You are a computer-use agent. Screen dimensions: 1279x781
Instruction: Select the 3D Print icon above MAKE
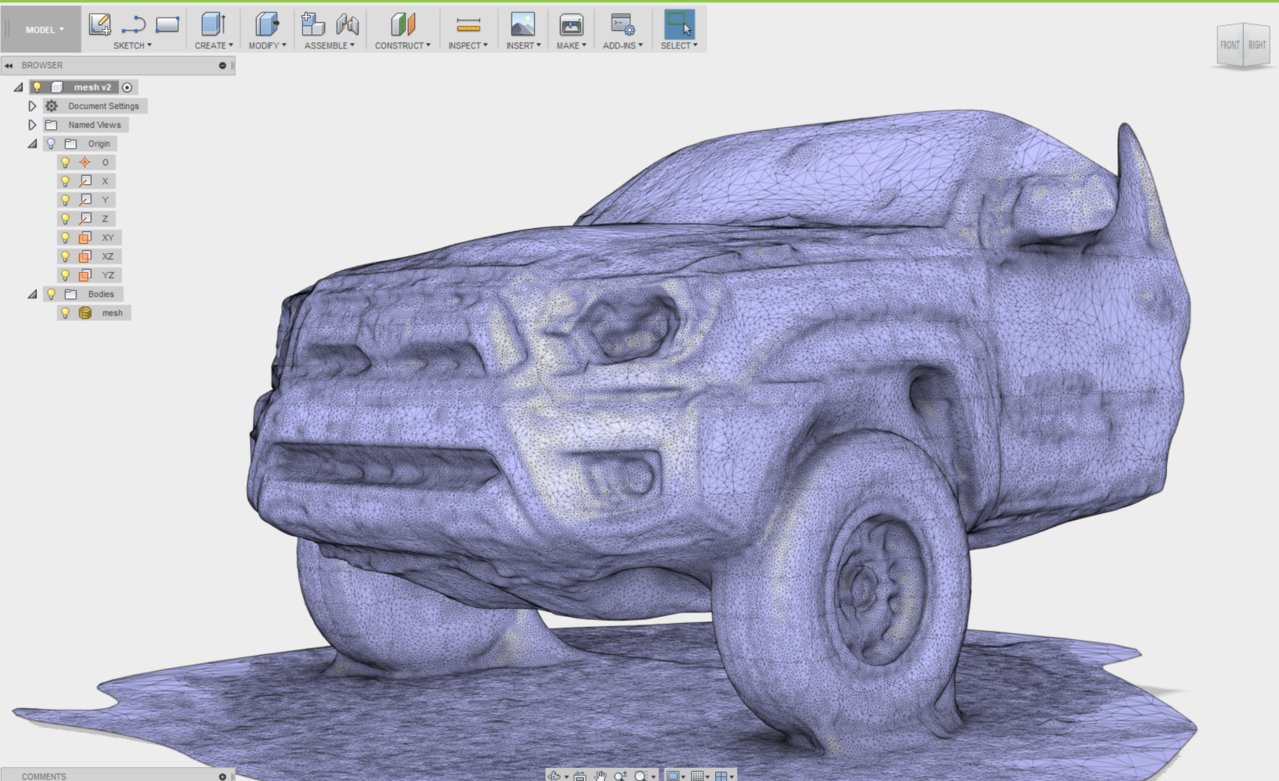coord(571,24)
